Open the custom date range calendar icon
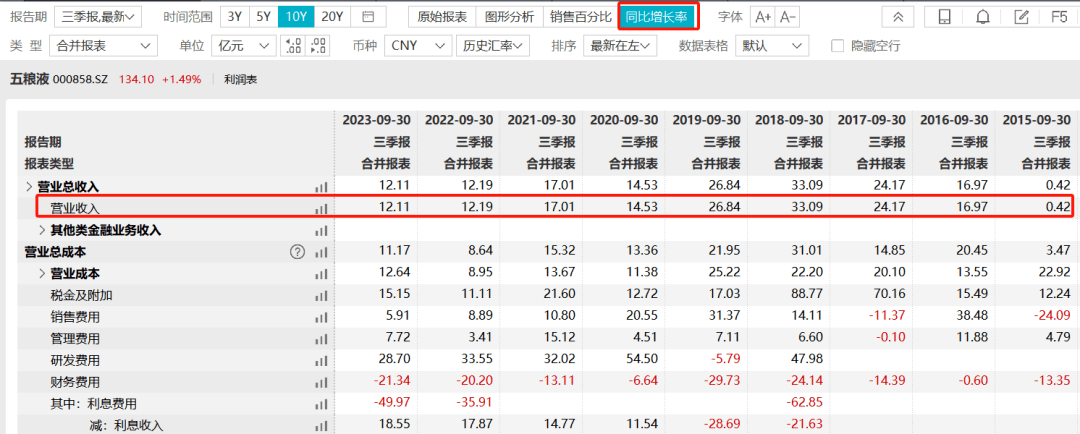The height and width of the screenshot is (434, 1080). point(368,16)
